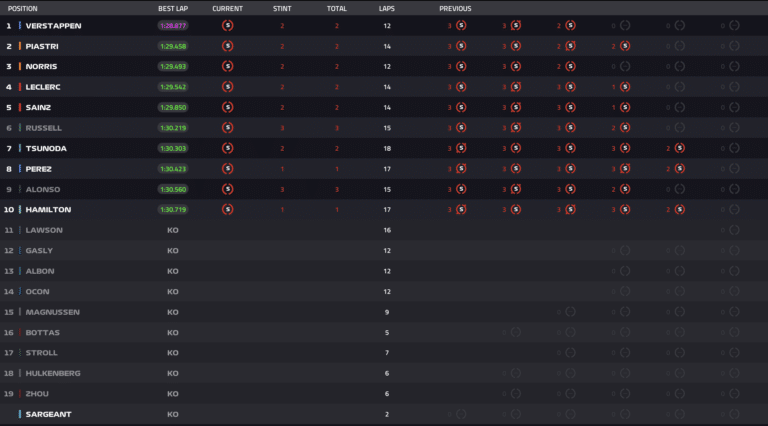Select the SARGEANT driver name
This screenshot has width=768, height=426.
click(48, 414)
